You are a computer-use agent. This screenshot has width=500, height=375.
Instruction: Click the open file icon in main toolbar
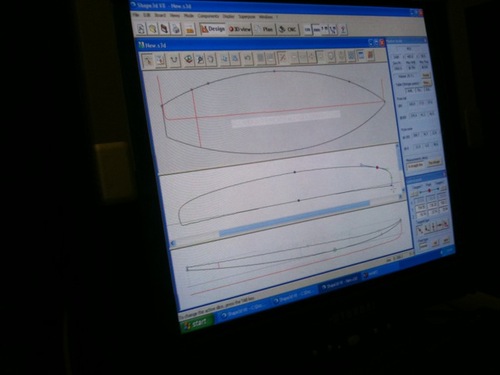(153, 29)
